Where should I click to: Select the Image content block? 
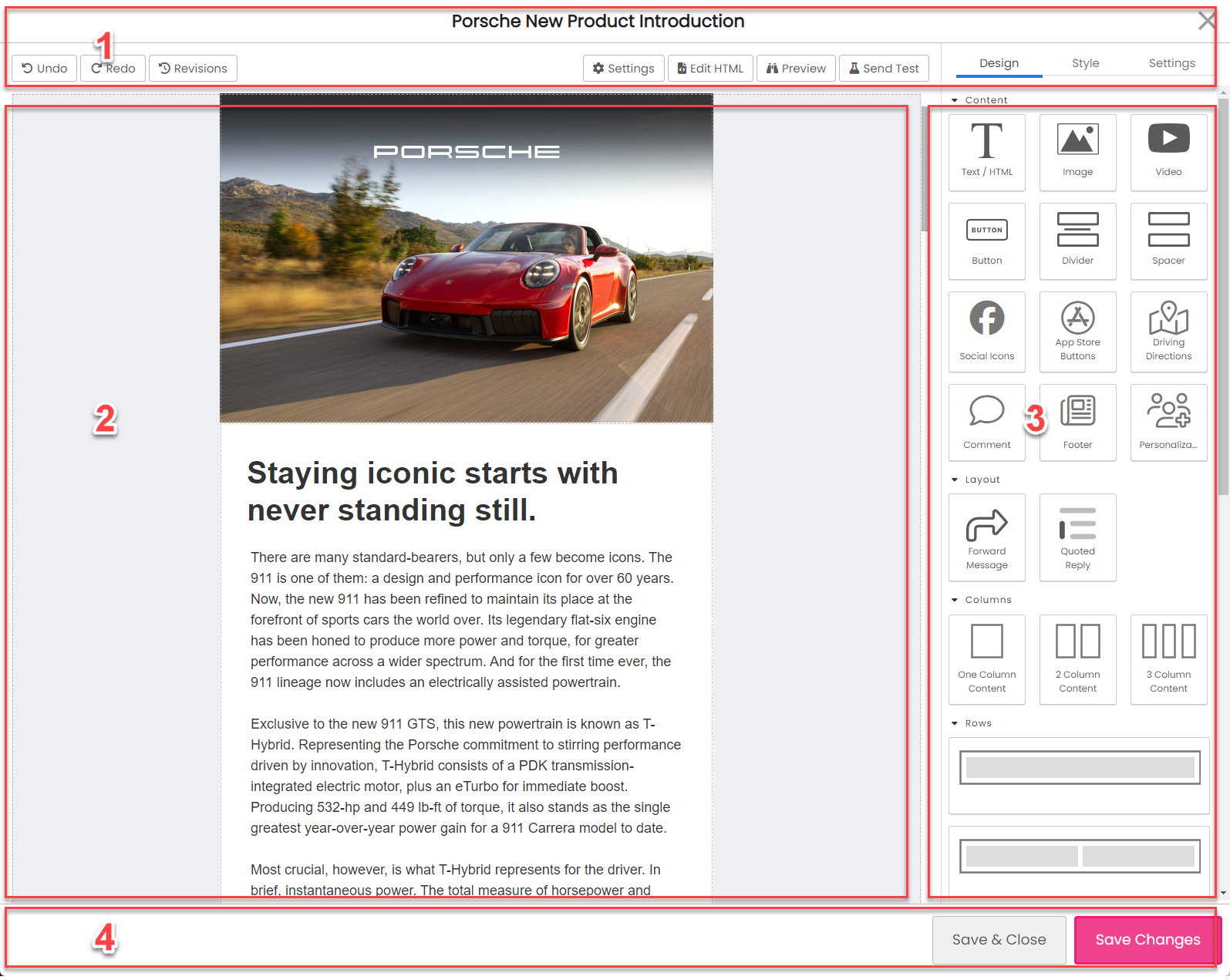pos(1077,153)
